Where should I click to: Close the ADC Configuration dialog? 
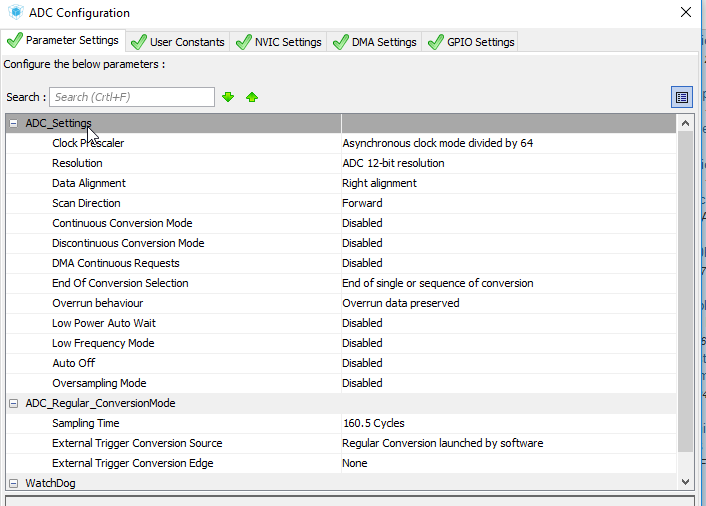[686, 12]
